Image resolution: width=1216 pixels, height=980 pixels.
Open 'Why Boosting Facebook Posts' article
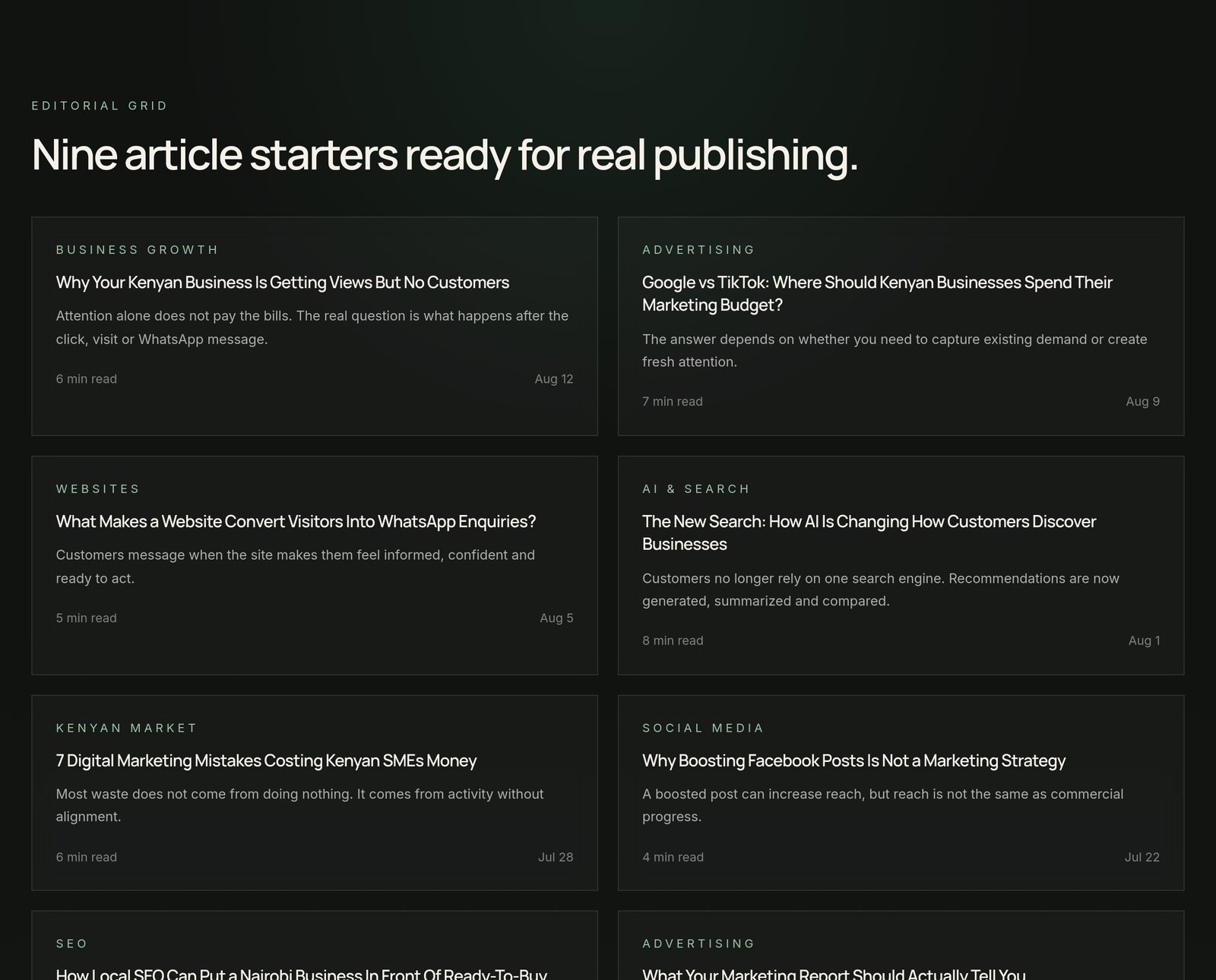pos(853,760)
